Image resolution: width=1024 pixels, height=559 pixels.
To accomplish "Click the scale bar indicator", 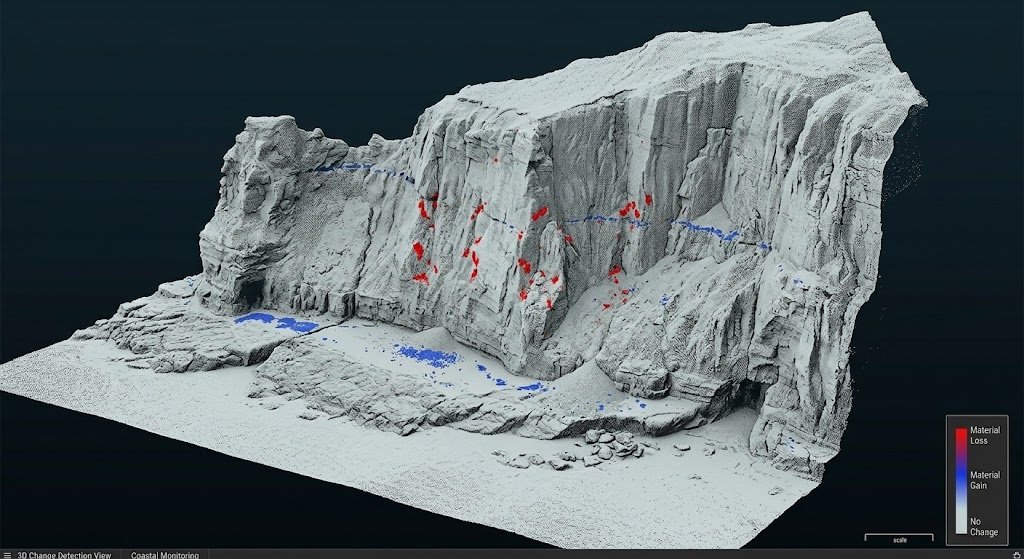I will pos(899,537).
